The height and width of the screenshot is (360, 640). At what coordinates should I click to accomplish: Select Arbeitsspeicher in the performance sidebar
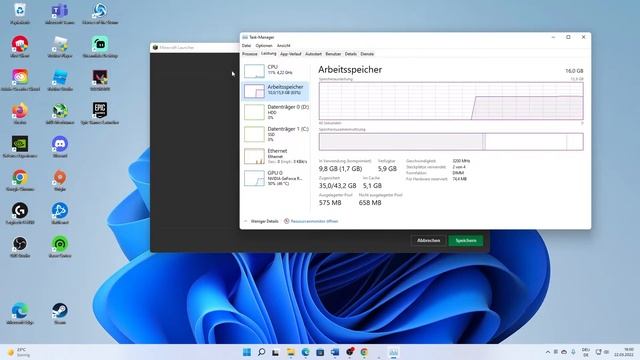pyautogui.click(x=276, y=90)
